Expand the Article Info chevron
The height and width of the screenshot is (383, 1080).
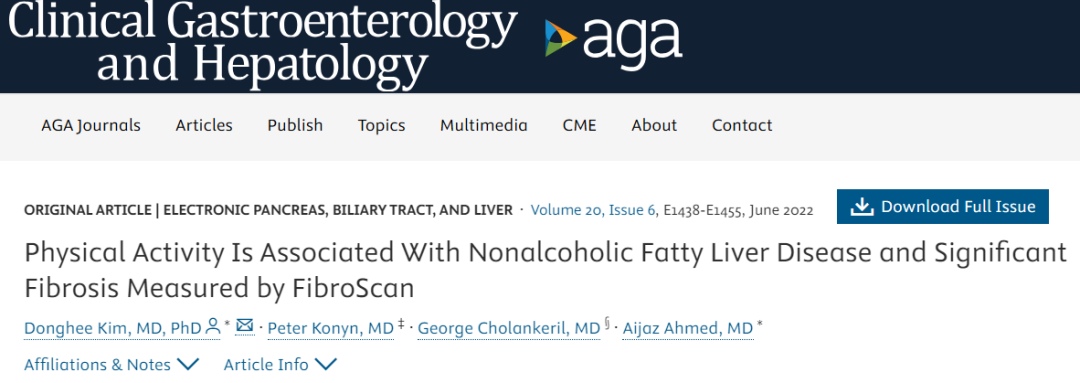325,364
